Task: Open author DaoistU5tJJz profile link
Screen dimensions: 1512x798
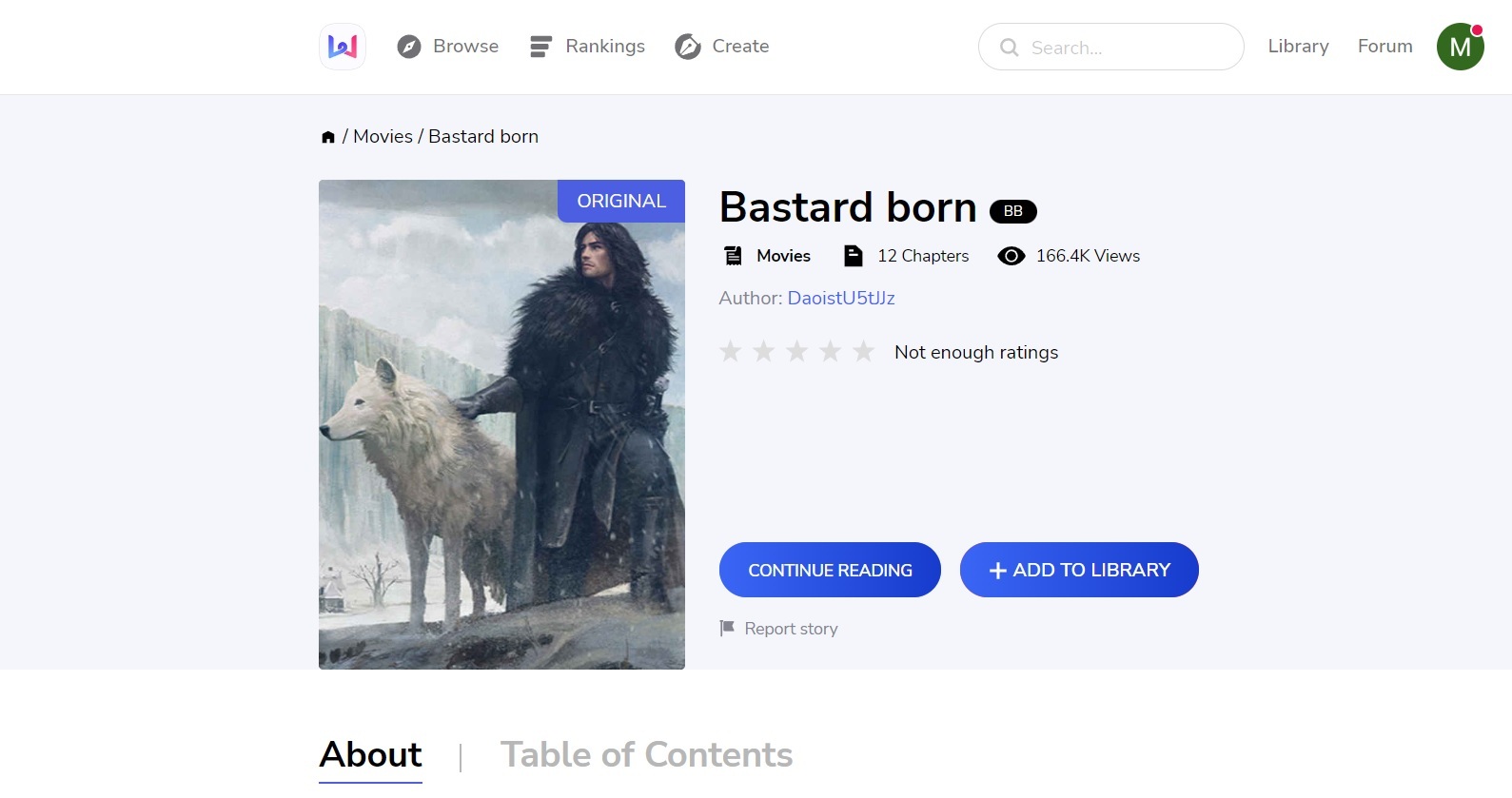Action: [x=840, y=298]
